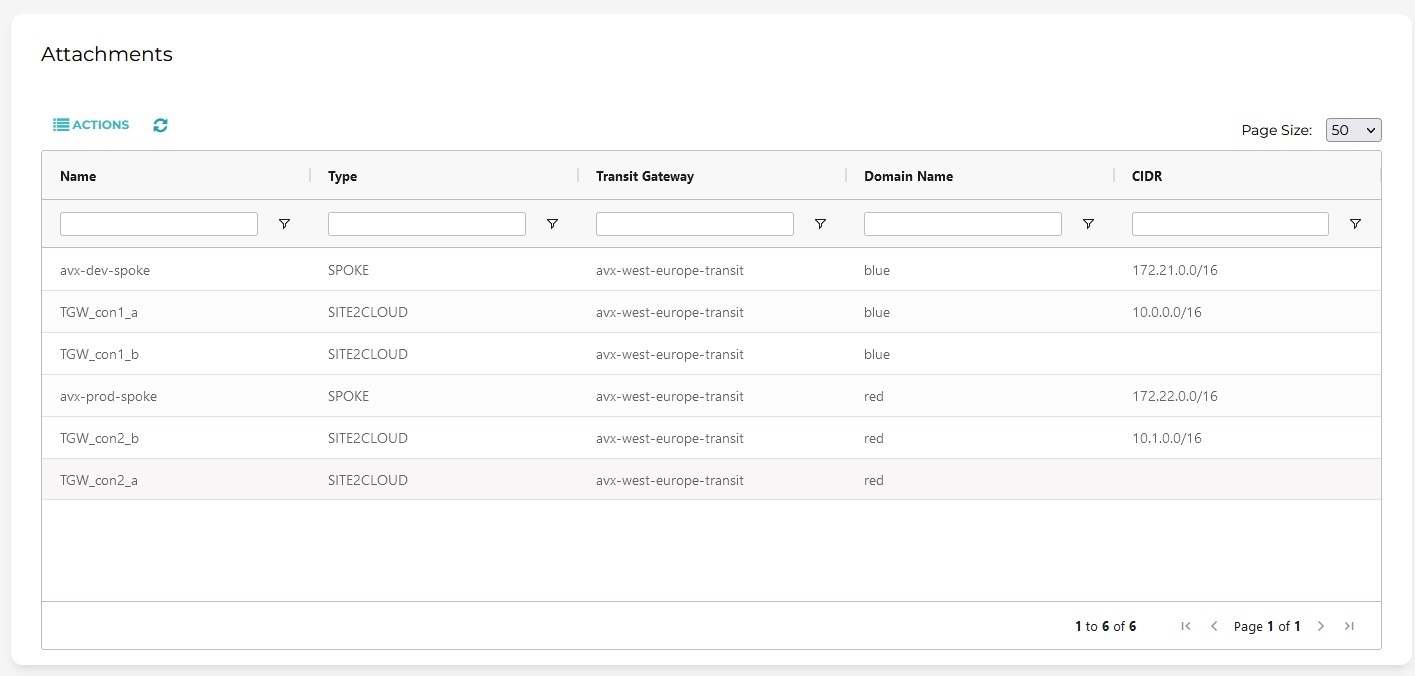Screen dimensions: 1415x676
Task: Select the TGW_con2_b row name
Action: [x=99, y=438]
